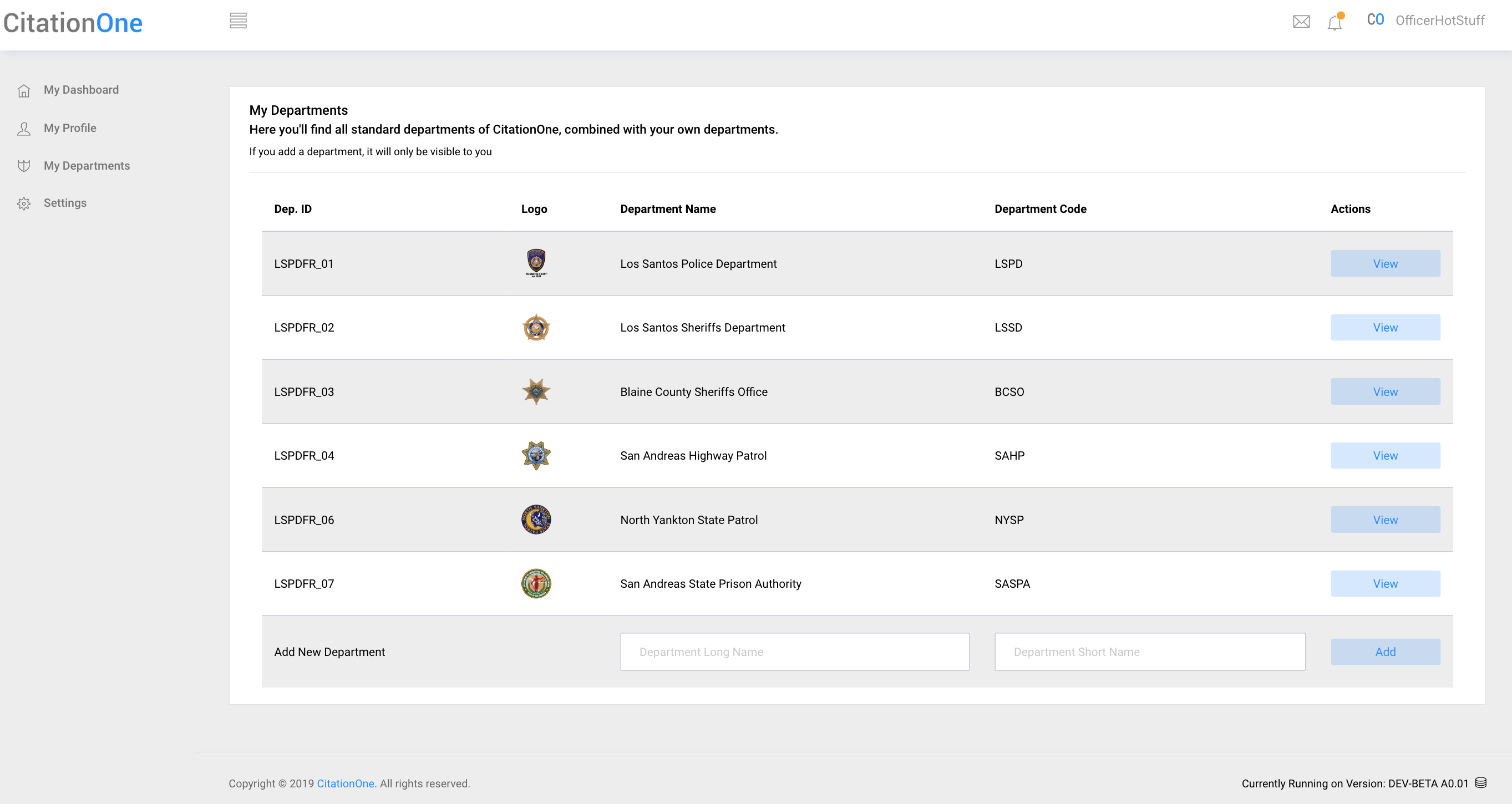Viewport: 1512px width, 804px height.
Task: Focus the Department Short Name field
Action: [1149, 652]
